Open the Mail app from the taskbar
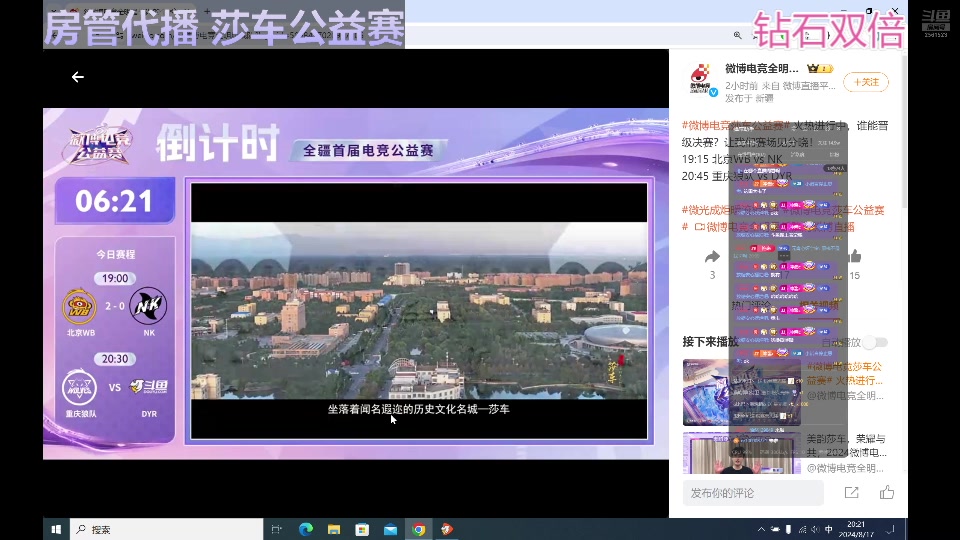This screenshot has width=960, height=540. [391, 530]
